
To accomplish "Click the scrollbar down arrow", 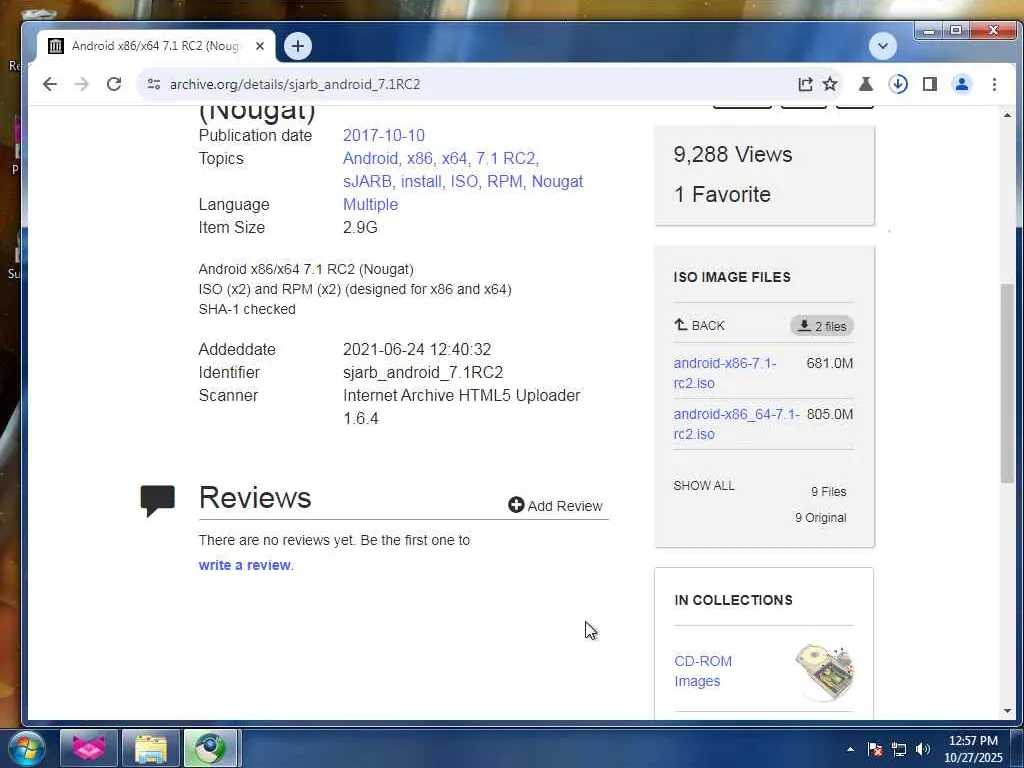I will (1007, 711).
